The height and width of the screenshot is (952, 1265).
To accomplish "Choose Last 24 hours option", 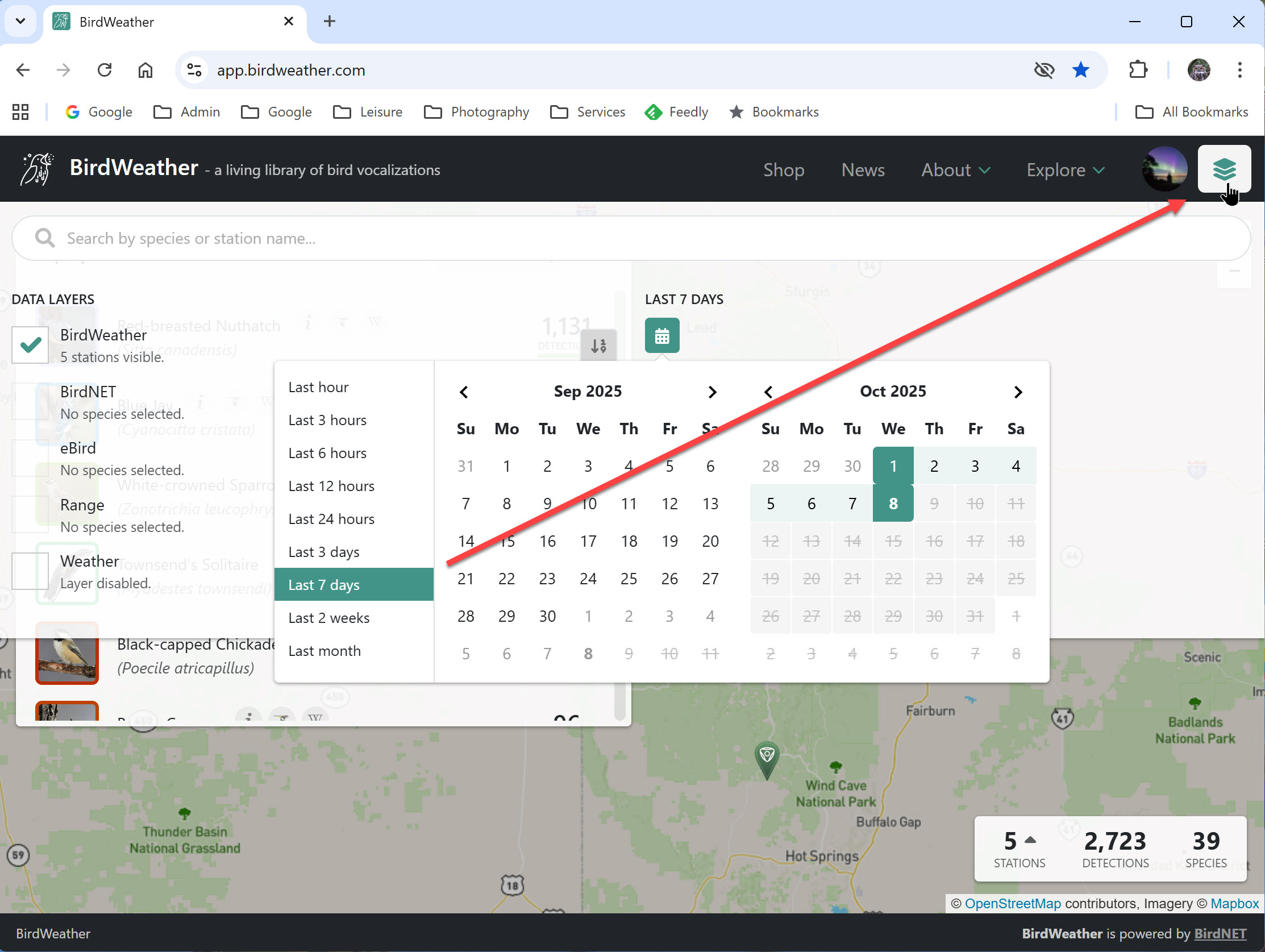I will pyautogui.click(x=331, y=519).
